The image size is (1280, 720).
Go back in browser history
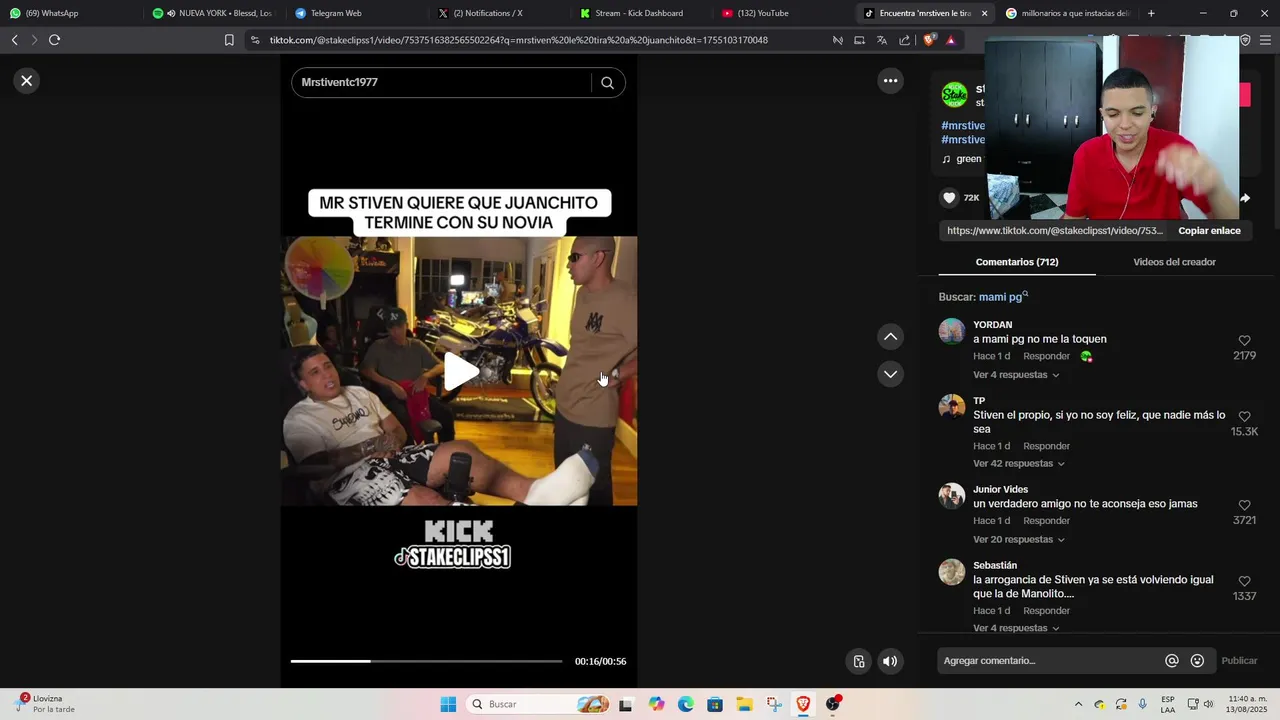14,40
